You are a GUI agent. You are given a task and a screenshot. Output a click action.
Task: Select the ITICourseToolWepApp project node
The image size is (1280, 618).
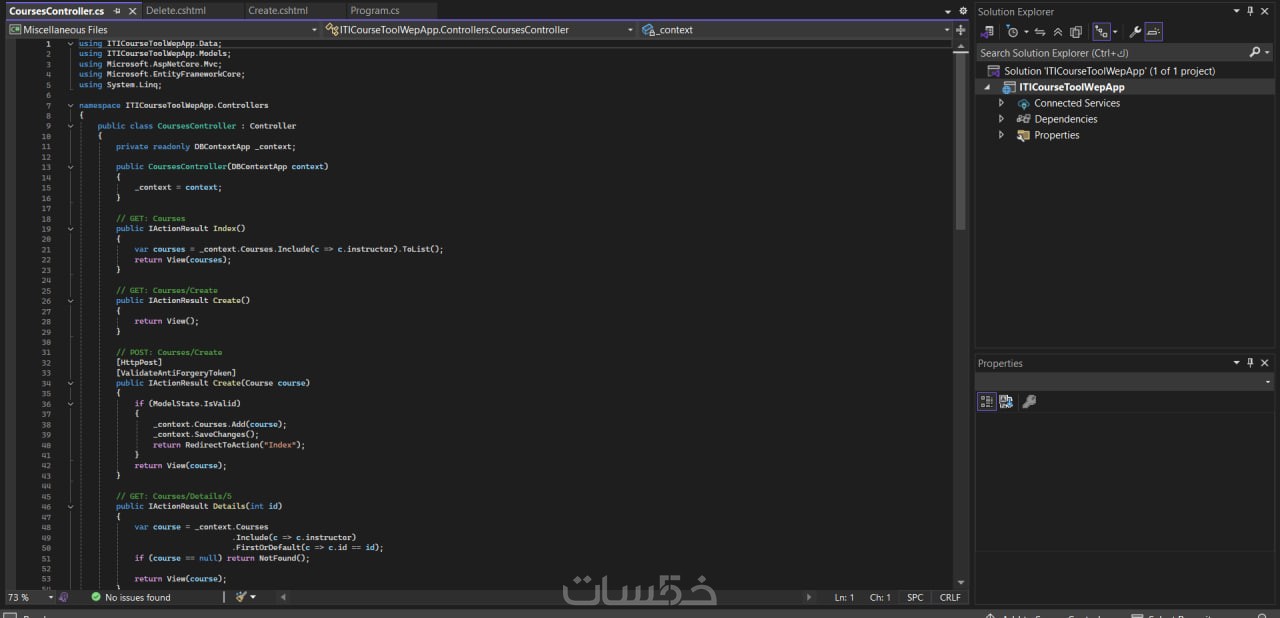click(1072, 87)
